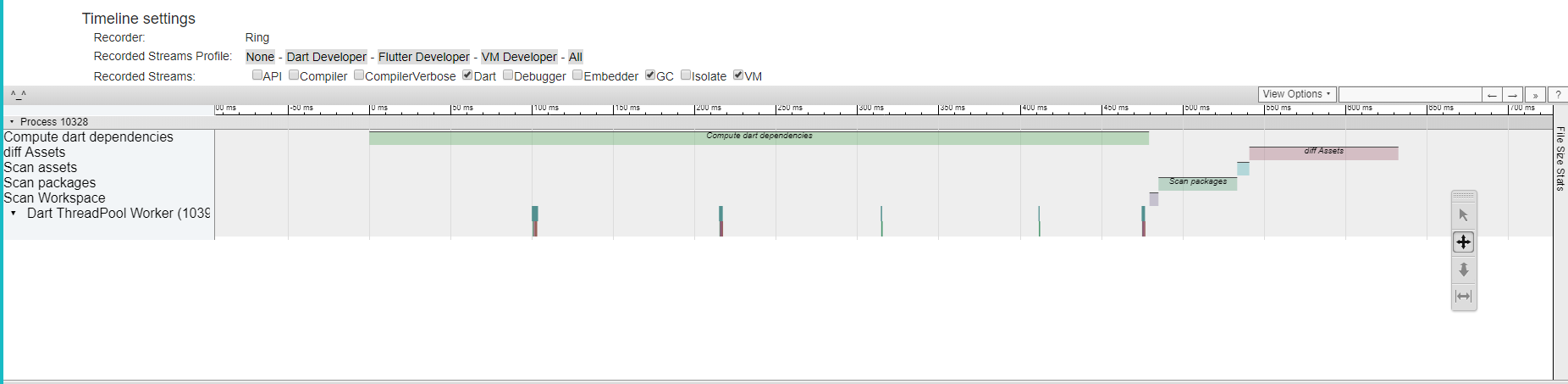Select the Scan assets teal event block
Image resolution: width=1568 pixels, height=384 pixels.
point(1243,168)
